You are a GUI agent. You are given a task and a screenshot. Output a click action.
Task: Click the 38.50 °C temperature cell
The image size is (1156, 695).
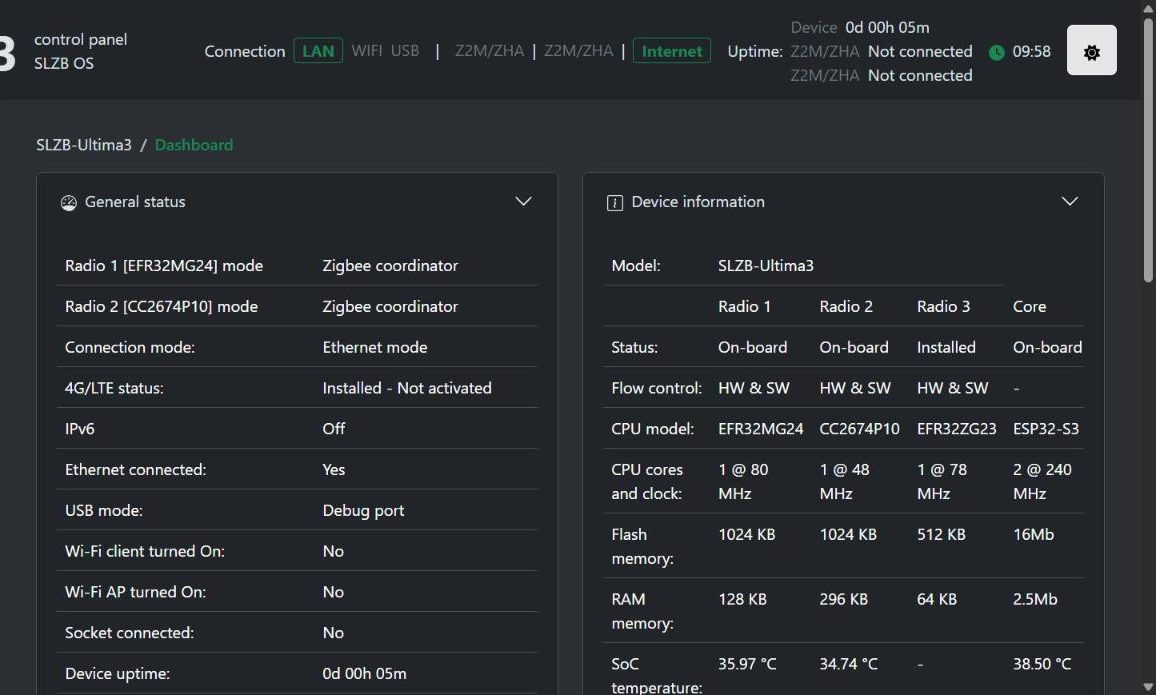click(1042, 664)
